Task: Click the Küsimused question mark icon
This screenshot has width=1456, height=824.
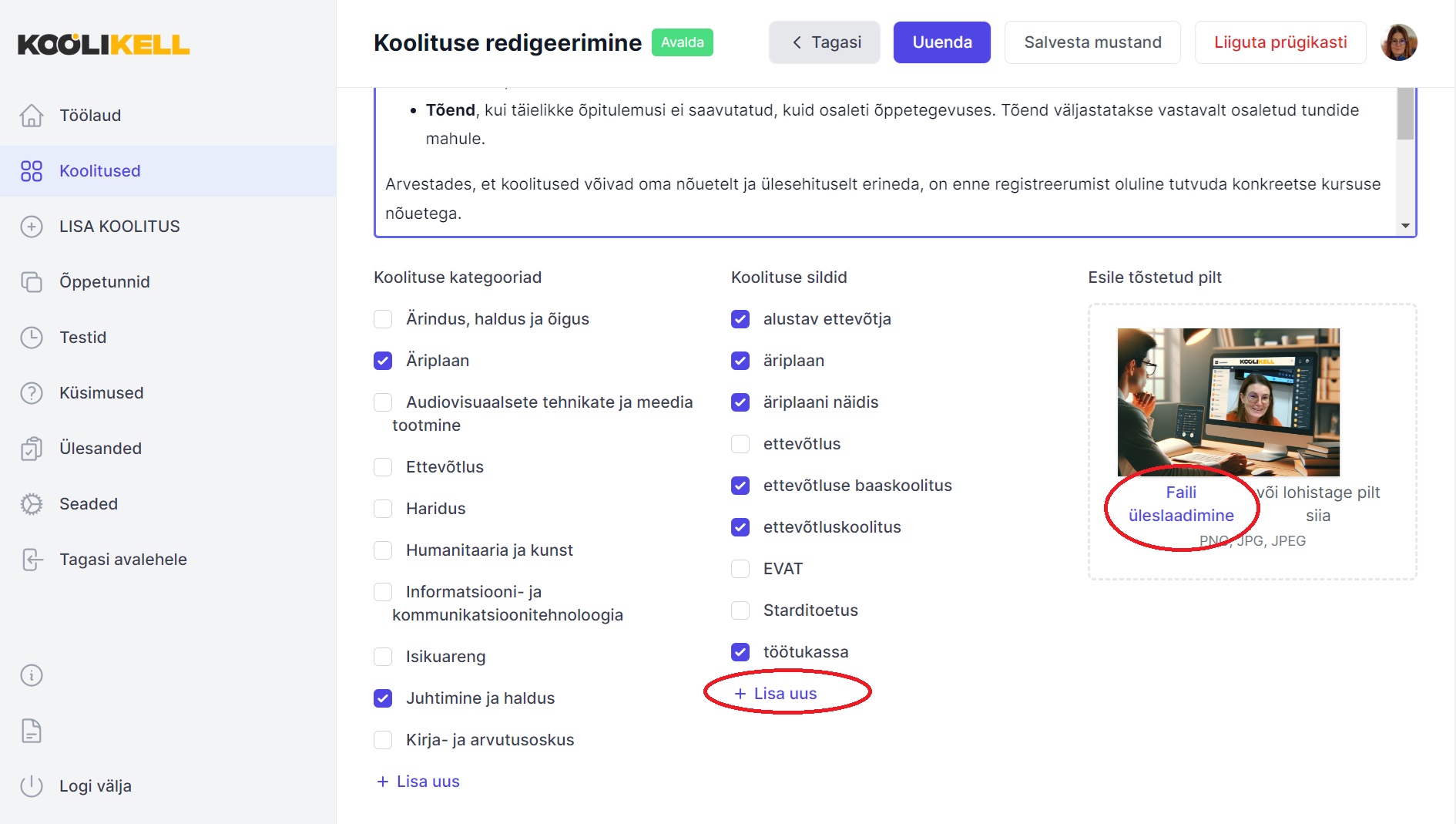Action: pyautogui.click(x=32, y=393)
